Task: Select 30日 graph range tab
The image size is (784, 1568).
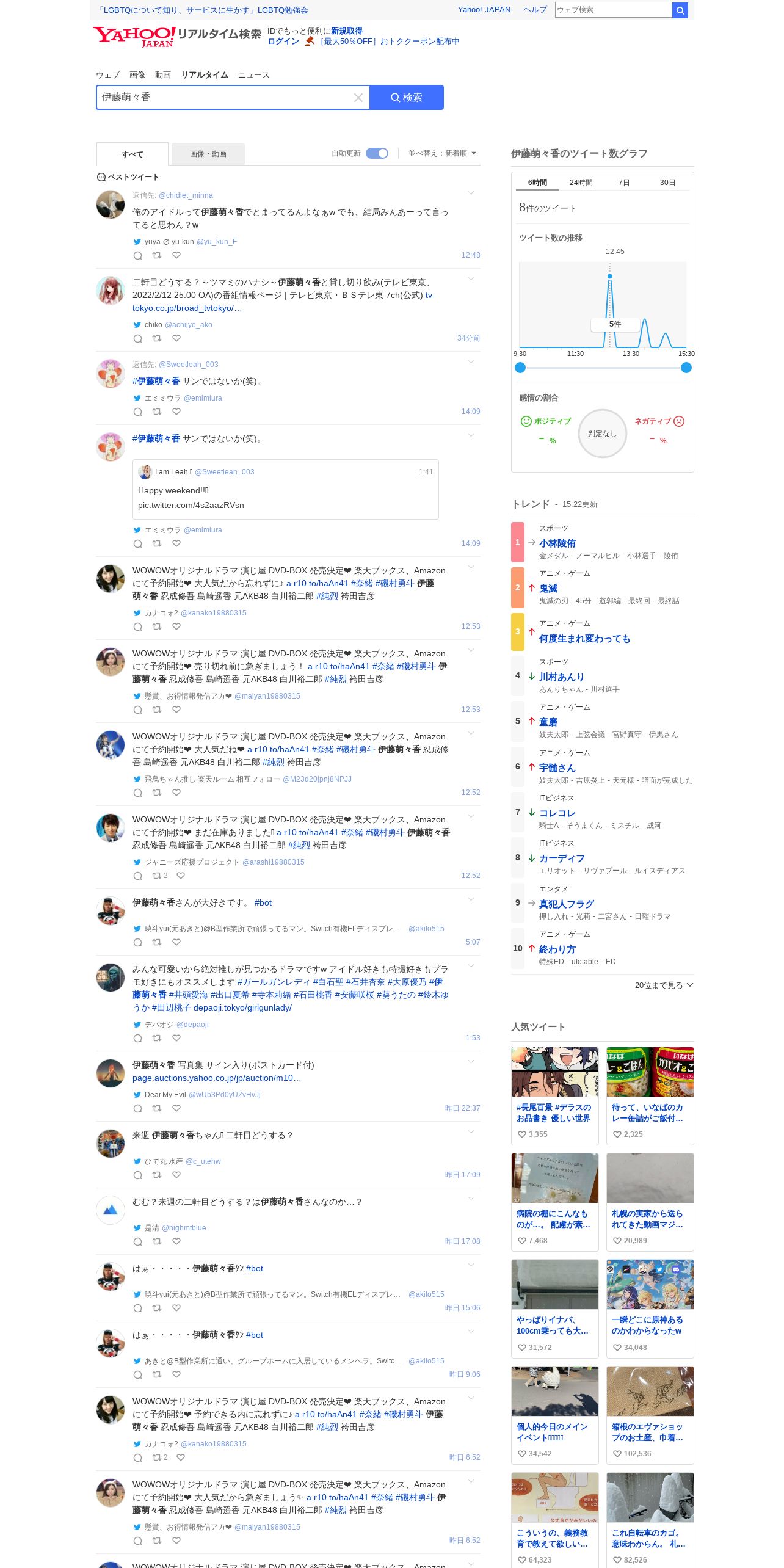Action: (x=667, y=183)
